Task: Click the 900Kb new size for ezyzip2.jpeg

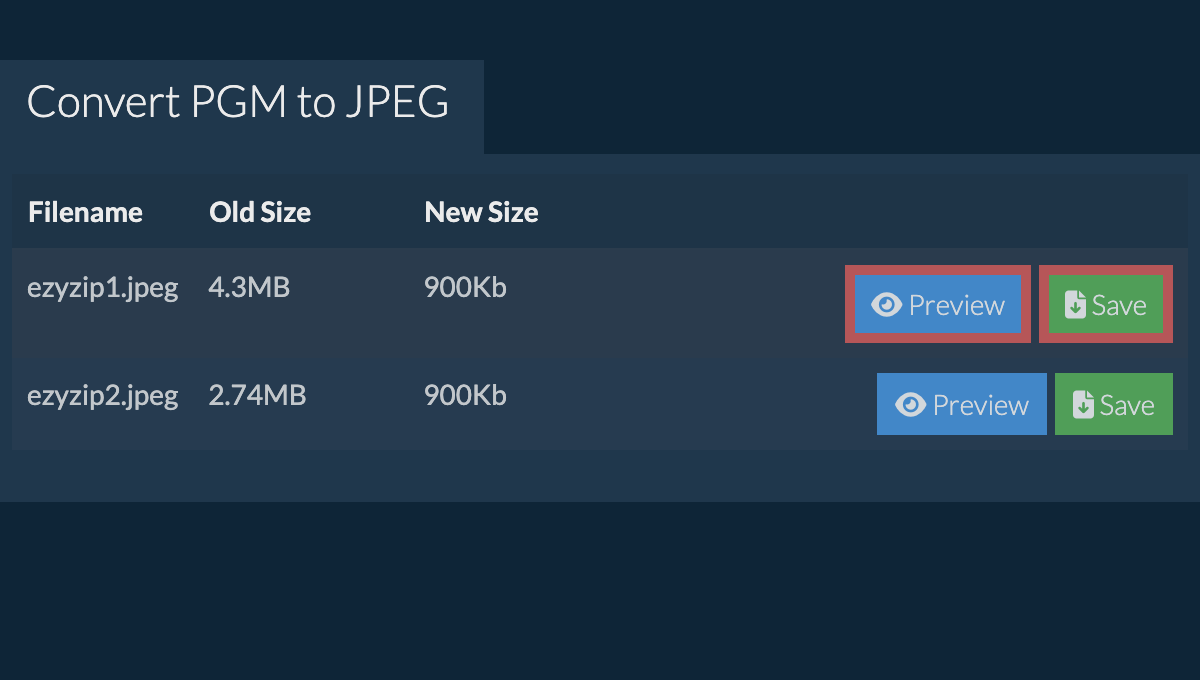Action: [465, 395]
